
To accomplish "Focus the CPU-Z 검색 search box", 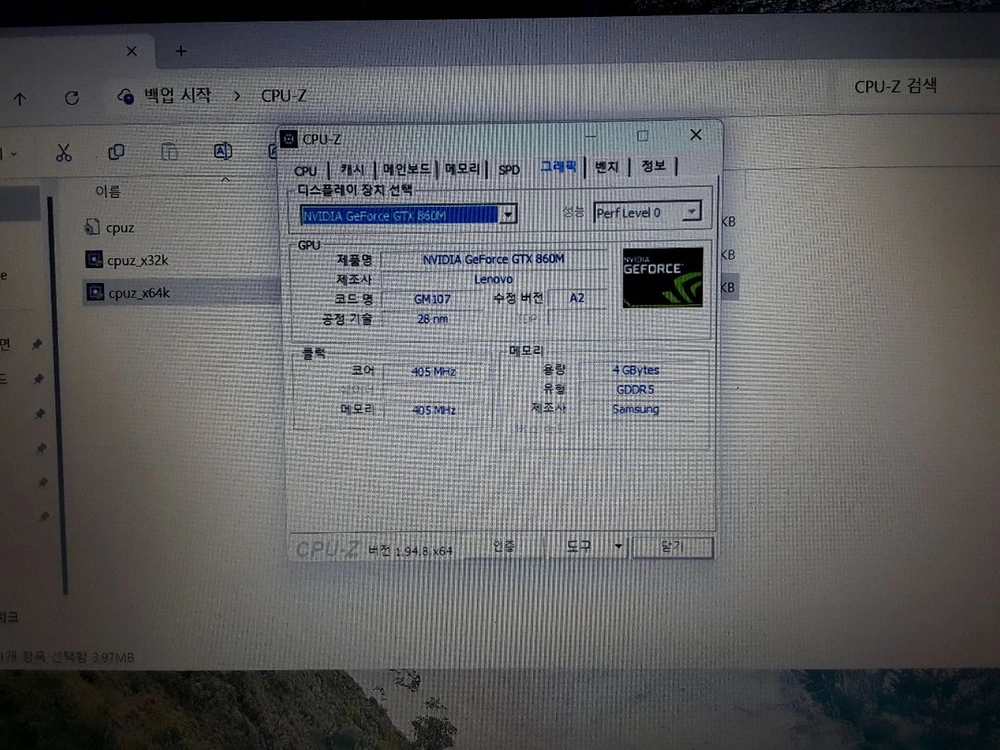I will point(895,86).
